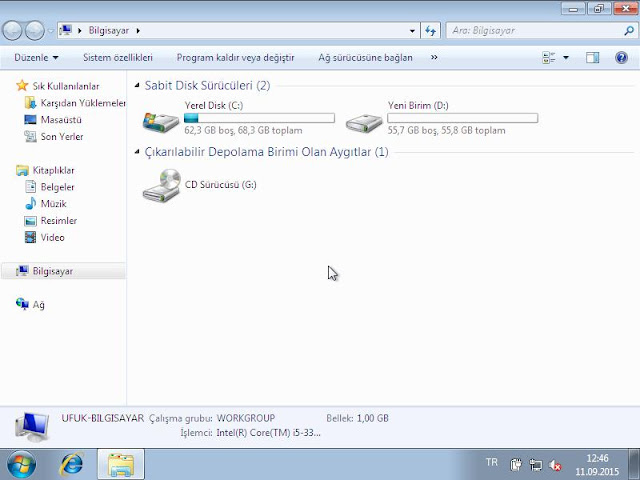The height and width of the screenshot is (480, 640).
Task: Select Bilgisayar in the address bar path
Action: point(109,31)
